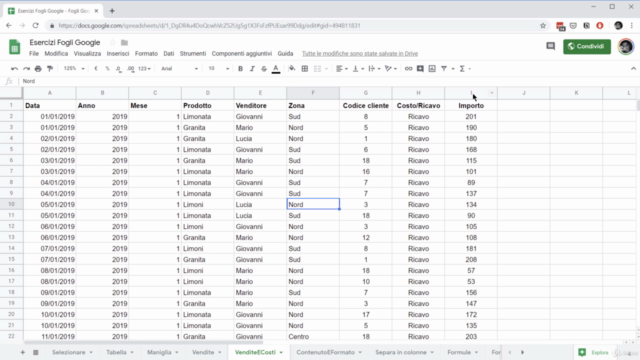Open the Google account avatar
The height and width of the screenshot is (360, 640).
pos(626,47)
